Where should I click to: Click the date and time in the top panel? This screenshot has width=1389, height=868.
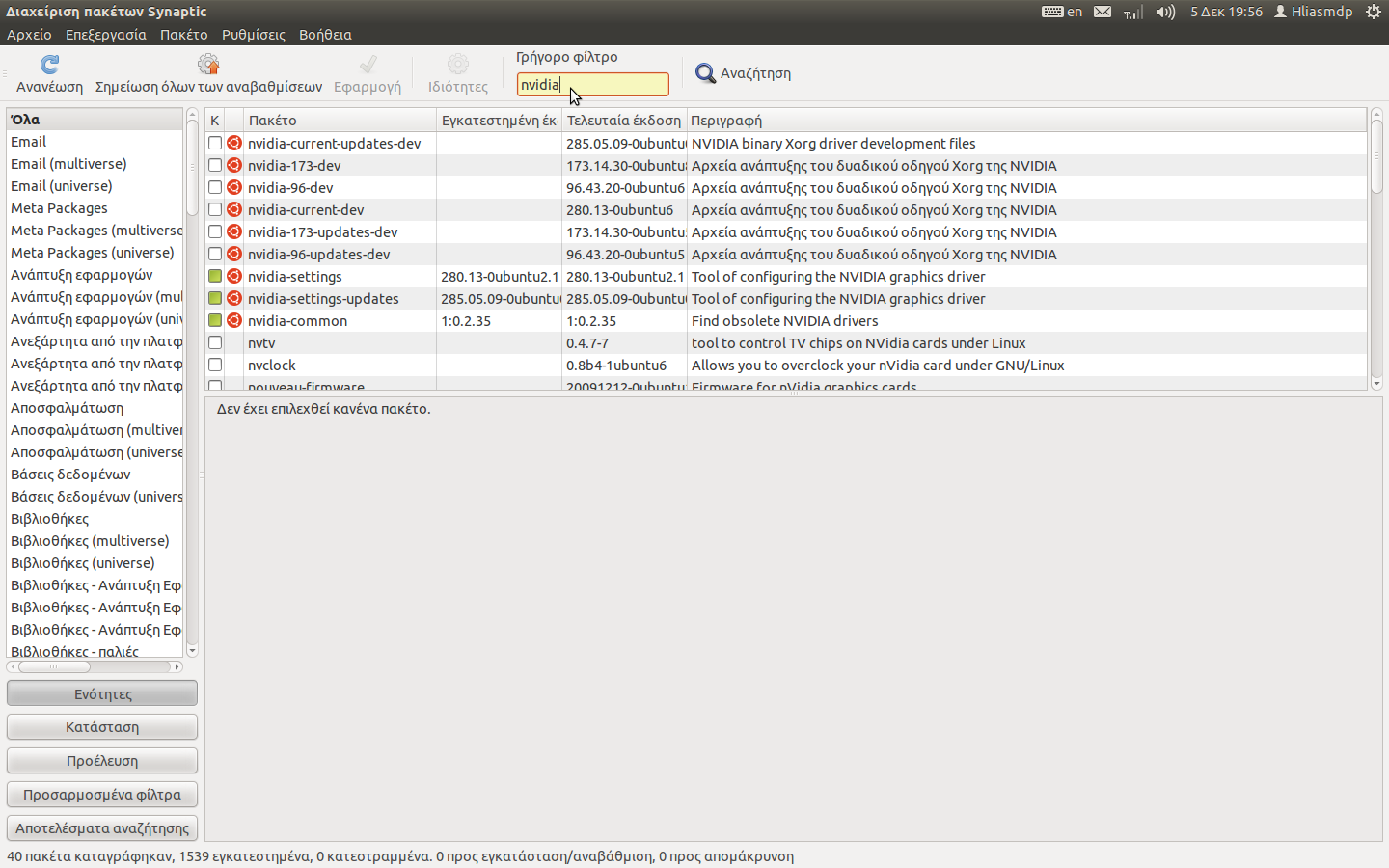(1226, 12)
